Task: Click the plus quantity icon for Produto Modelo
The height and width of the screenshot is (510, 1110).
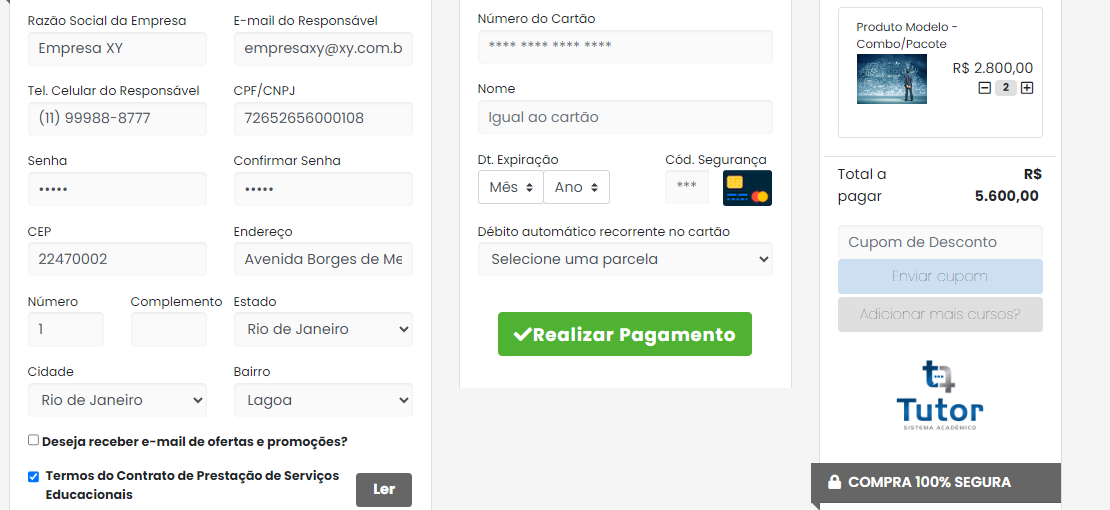Action: point(1026,89)
